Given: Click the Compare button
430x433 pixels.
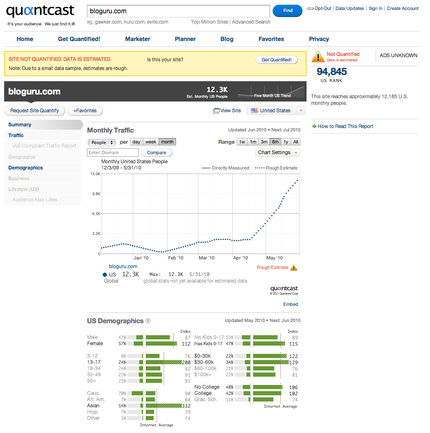Looking at the screenshot, I should coord(156,152).
